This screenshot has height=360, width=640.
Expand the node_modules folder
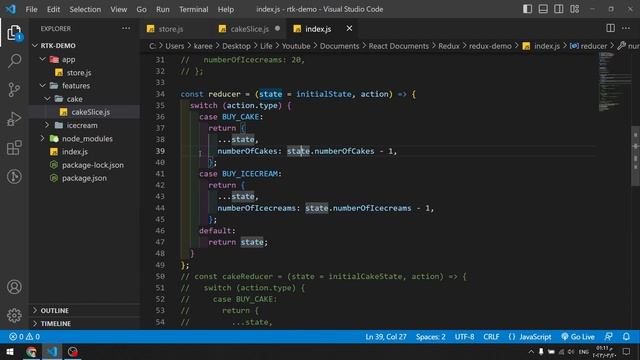87,139
